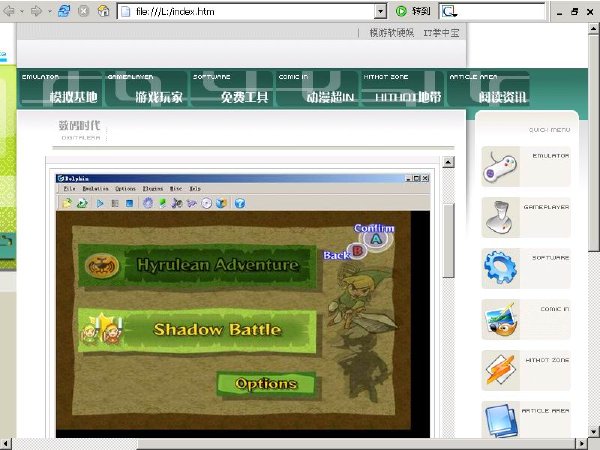This screenshot has width=600, height=450.
Task: Click the blue question mark Help icon in Dolphin
Action: [240, 203]
